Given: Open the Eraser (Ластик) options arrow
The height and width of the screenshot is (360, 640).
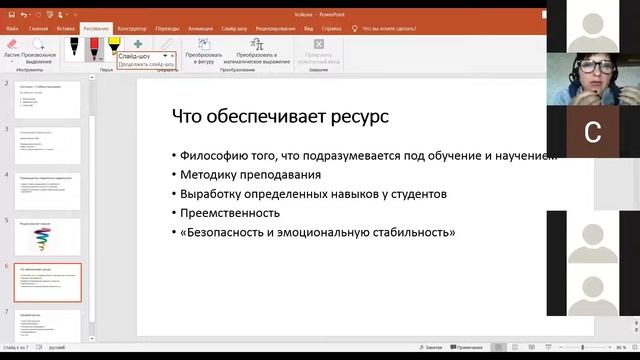Looking at the screenshot, I should tap(12, 62).
